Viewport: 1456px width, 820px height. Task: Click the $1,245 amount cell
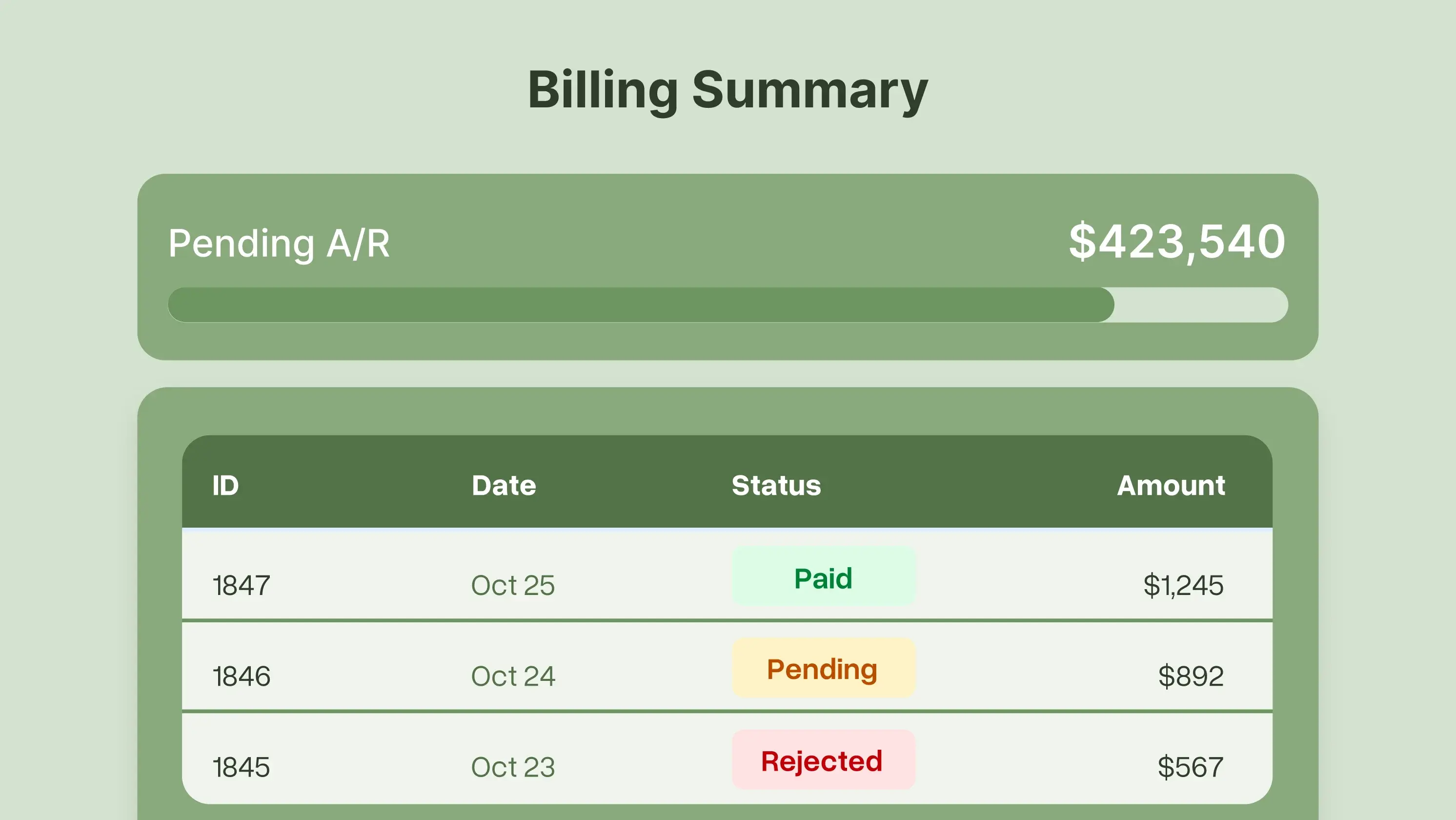(1183, 585)
